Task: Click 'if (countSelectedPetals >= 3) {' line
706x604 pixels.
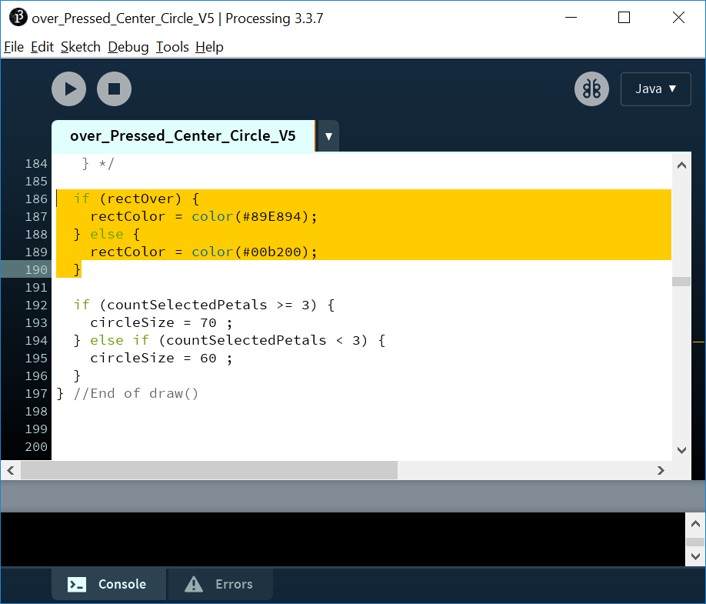Action: coord(204,305)
